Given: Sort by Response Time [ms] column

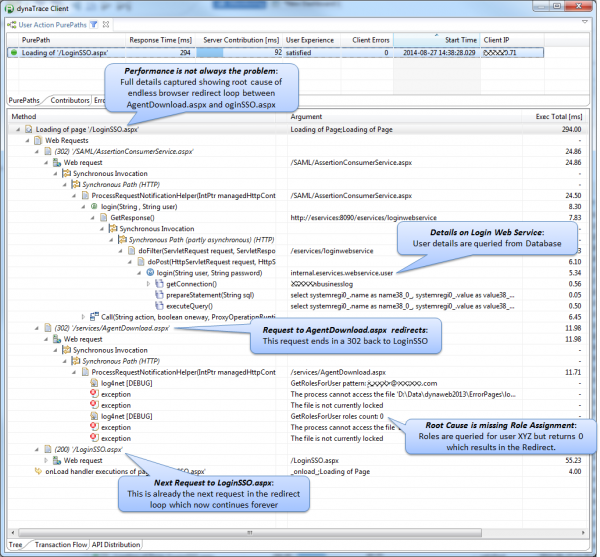Looking at the screenshot, I should click(160, 40).
